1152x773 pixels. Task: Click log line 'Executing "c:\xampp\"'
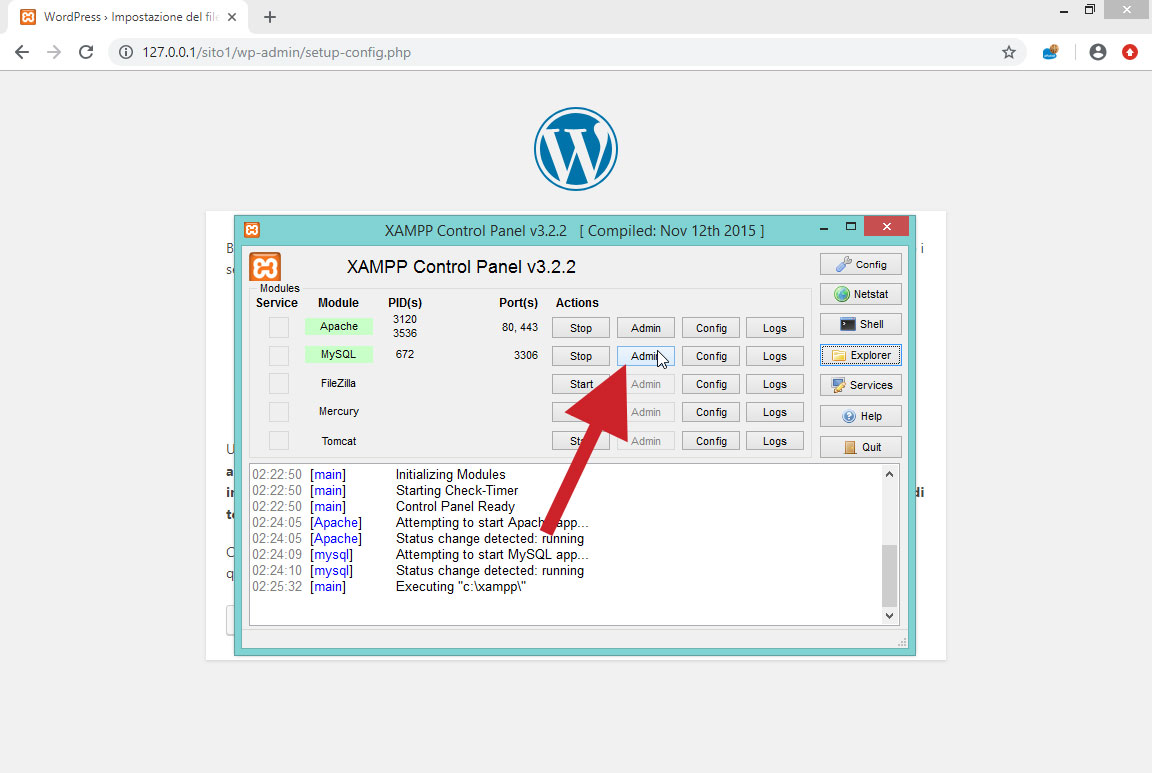point(461,586)
